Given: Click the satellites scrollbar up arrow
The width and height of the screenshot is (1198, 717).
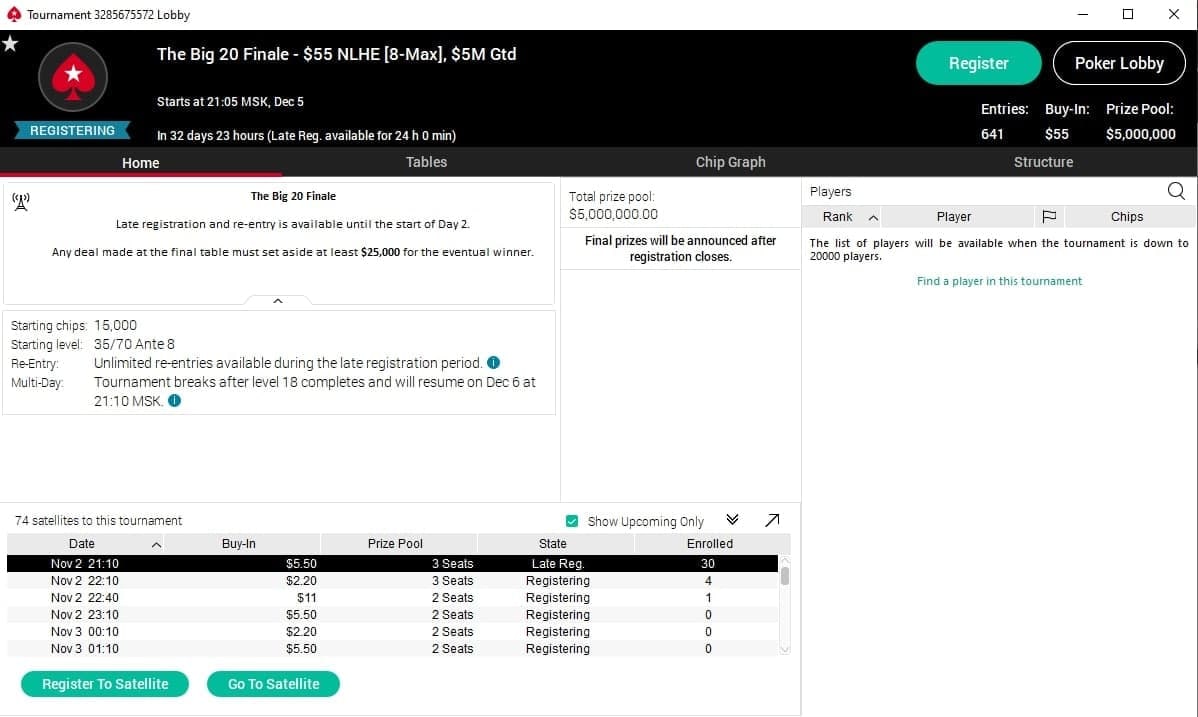Looking at the screenshot, I should [x=785, y=561].
